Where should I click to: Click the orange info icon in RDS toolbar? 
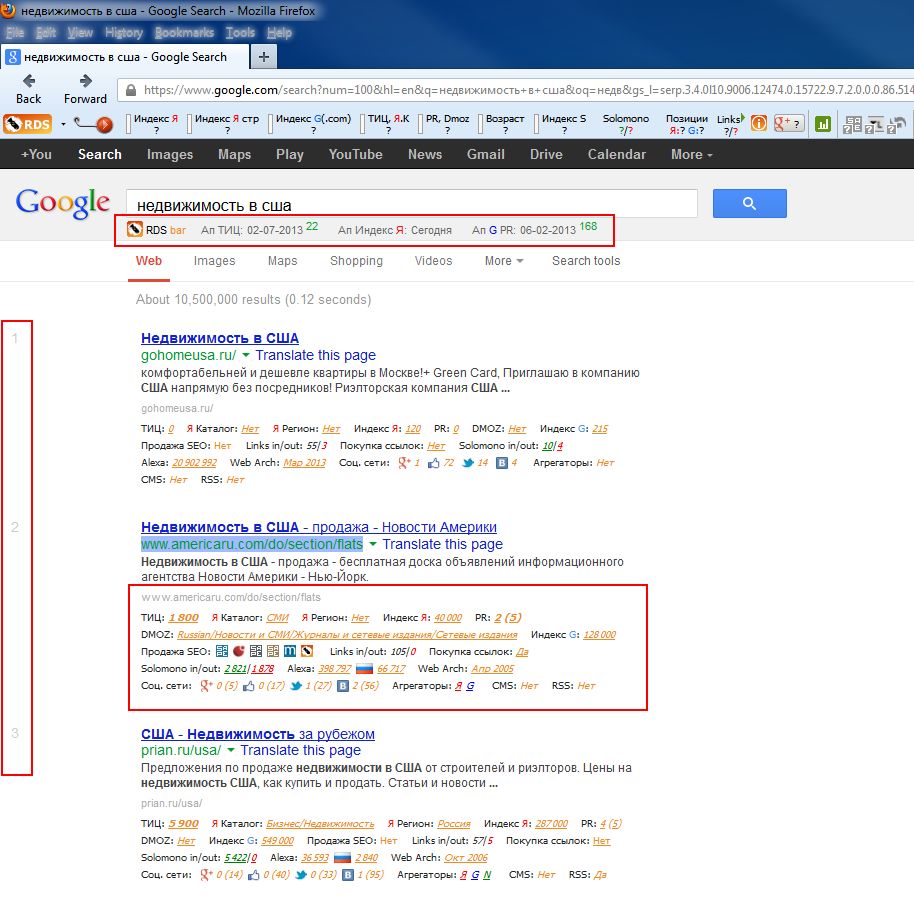[x=759, y=124]
